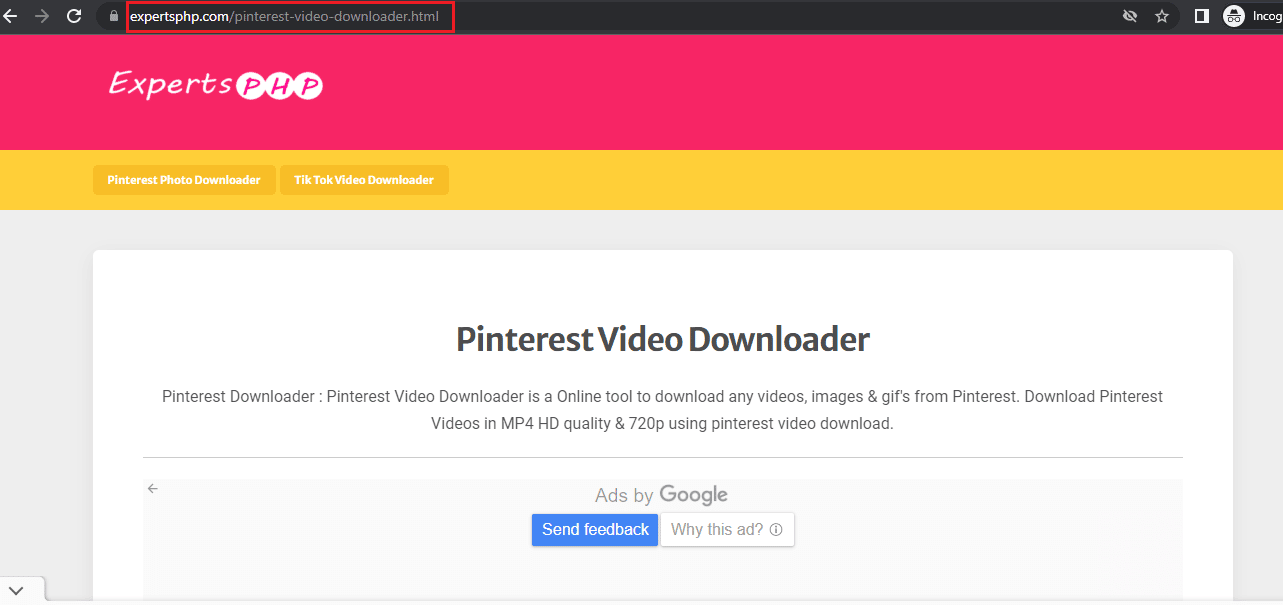Click the browser back arrow
1283x605 pixels.
pos(10,16)
